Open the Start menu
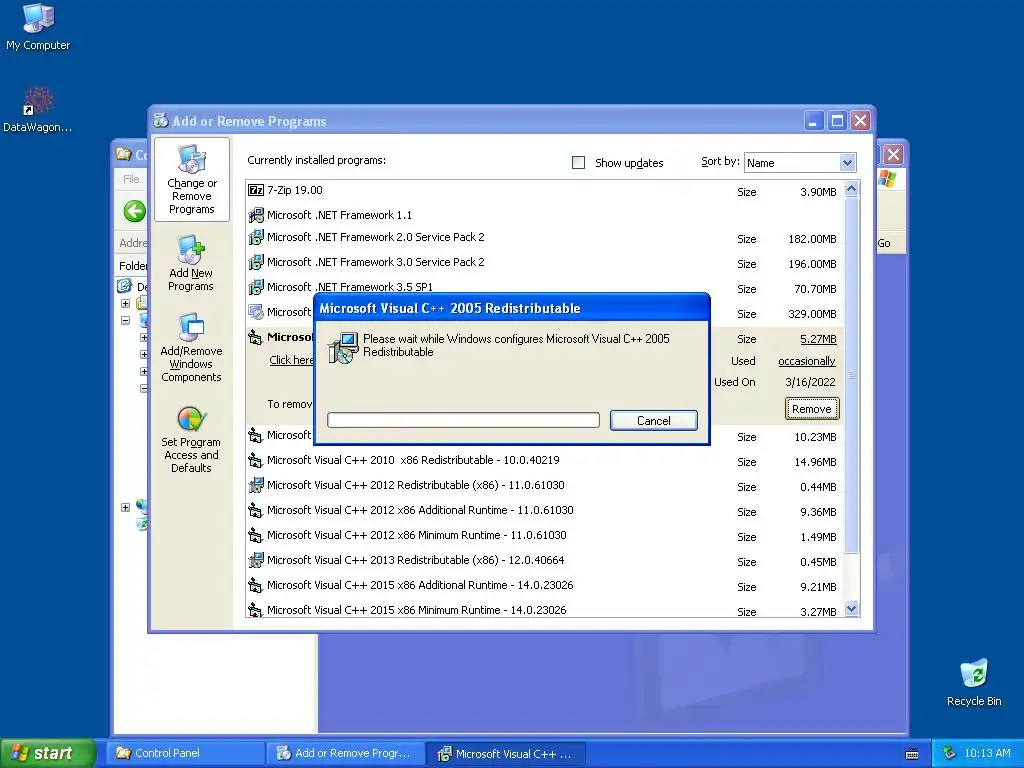The image size is (1024, 768). click(47, 753)
